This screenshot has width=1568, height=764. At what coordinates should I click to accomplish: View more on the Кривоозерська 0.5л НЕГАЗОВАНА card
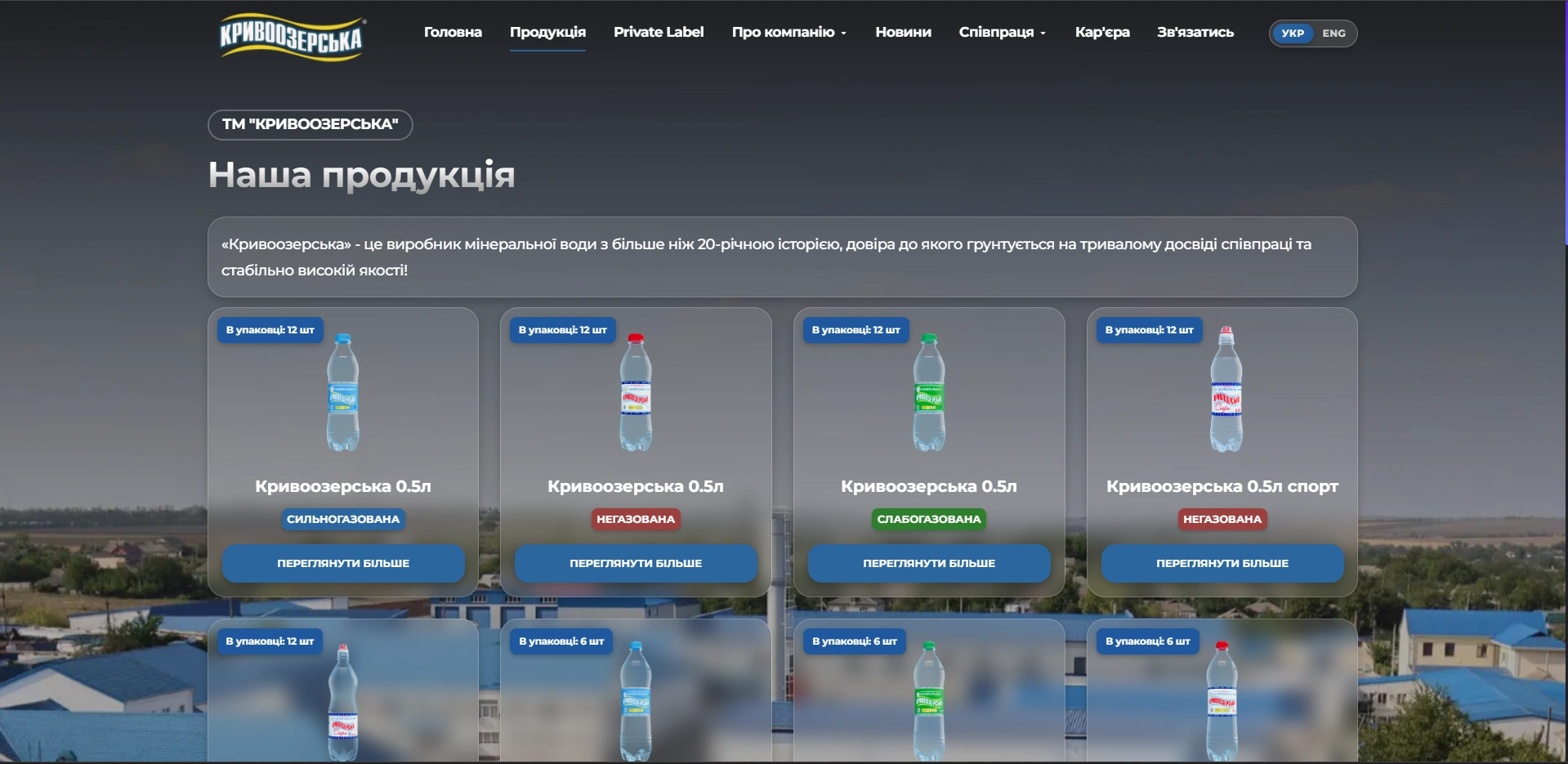coord(636,563)
